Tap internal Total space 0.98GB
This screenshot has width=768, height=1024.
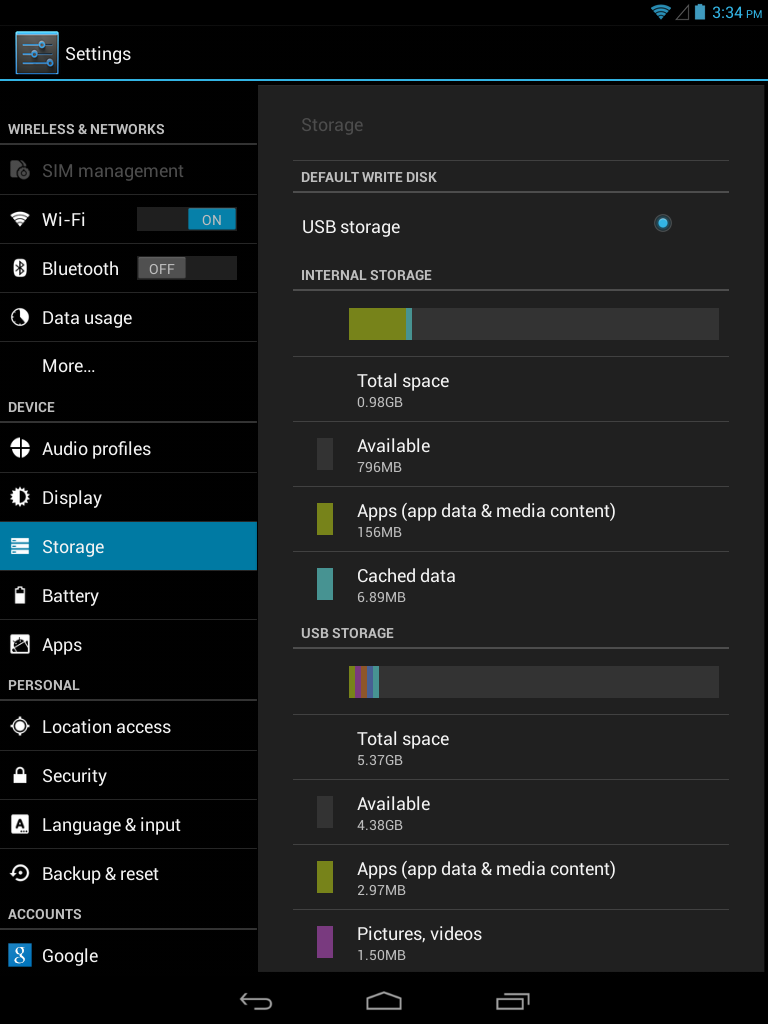pyautogui.click(x=511, y=389)
